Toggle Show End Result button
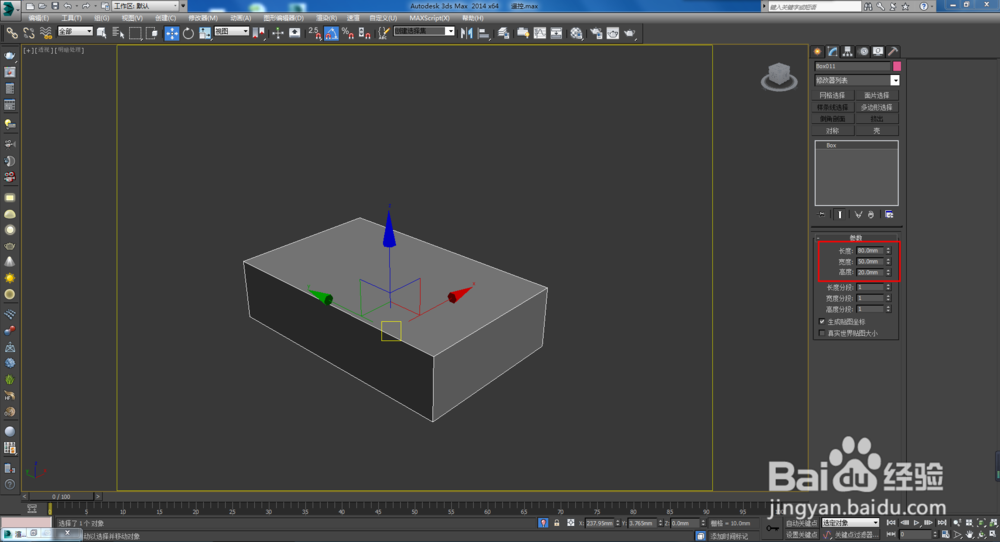The image size is (1000, 542). point(840,215)
